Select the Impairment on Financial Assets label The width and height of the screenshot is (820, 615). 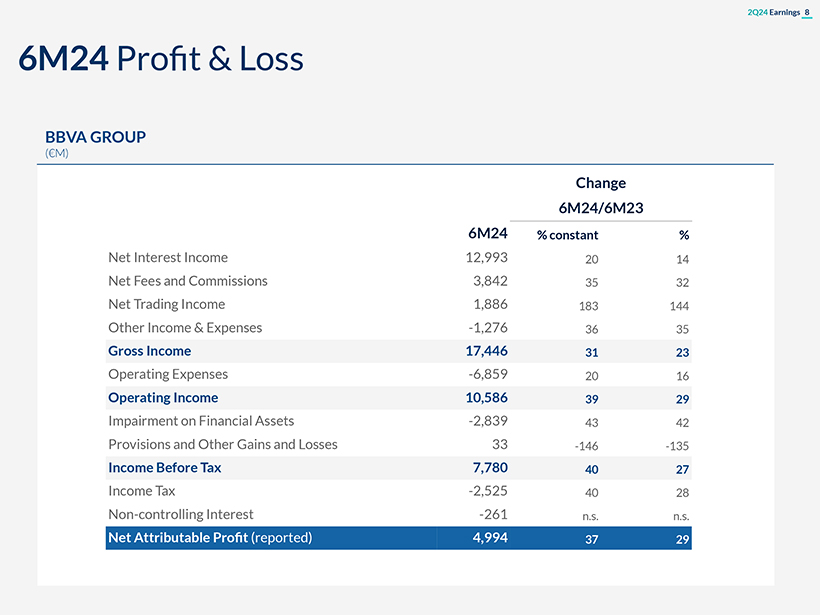pos(201,421)
